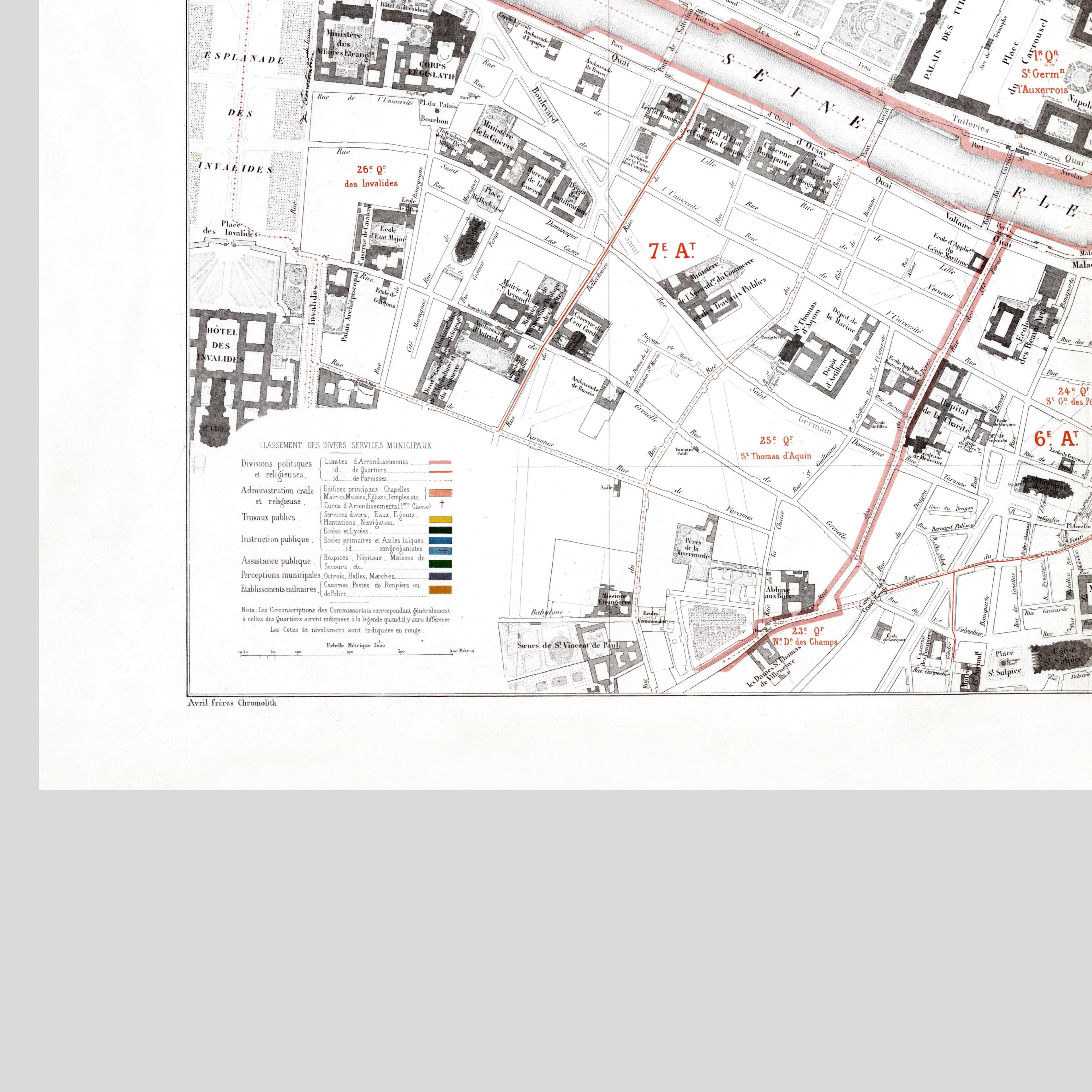Click the dark green Ecoles et Lycées swatch

tap(440, 530)
